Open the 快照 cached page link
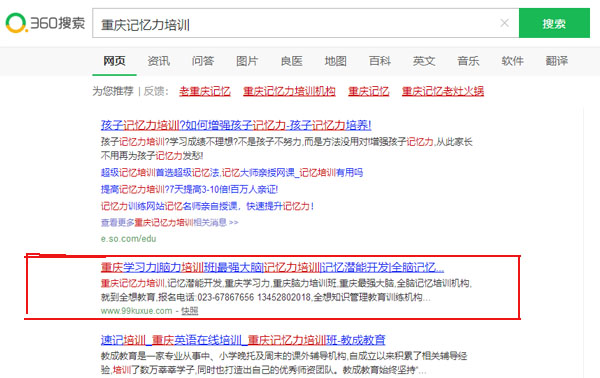 (190, 311)
